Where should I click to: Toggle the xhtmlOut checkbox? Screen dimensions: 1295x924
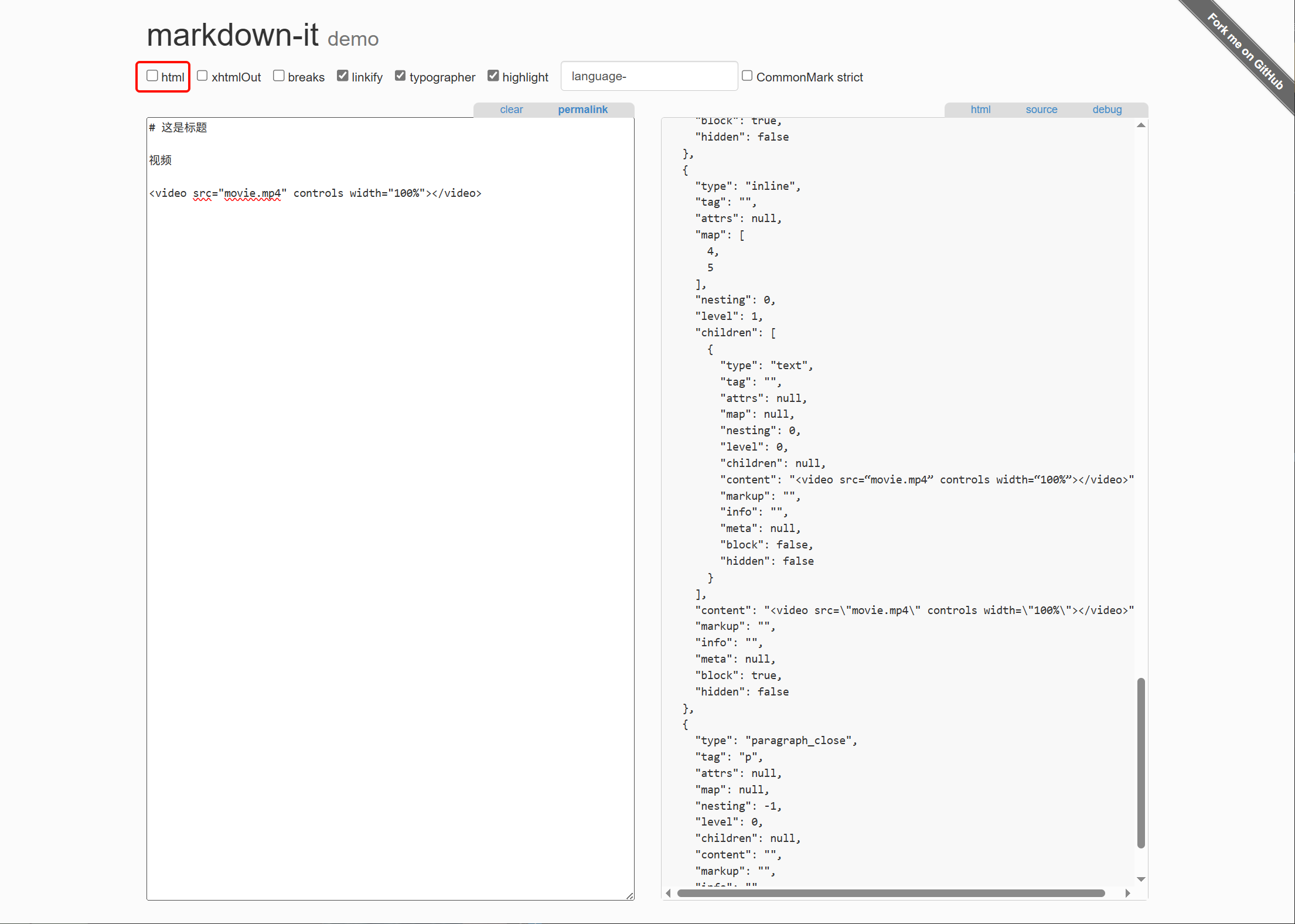pyautogui.click(x=202, y=76)
